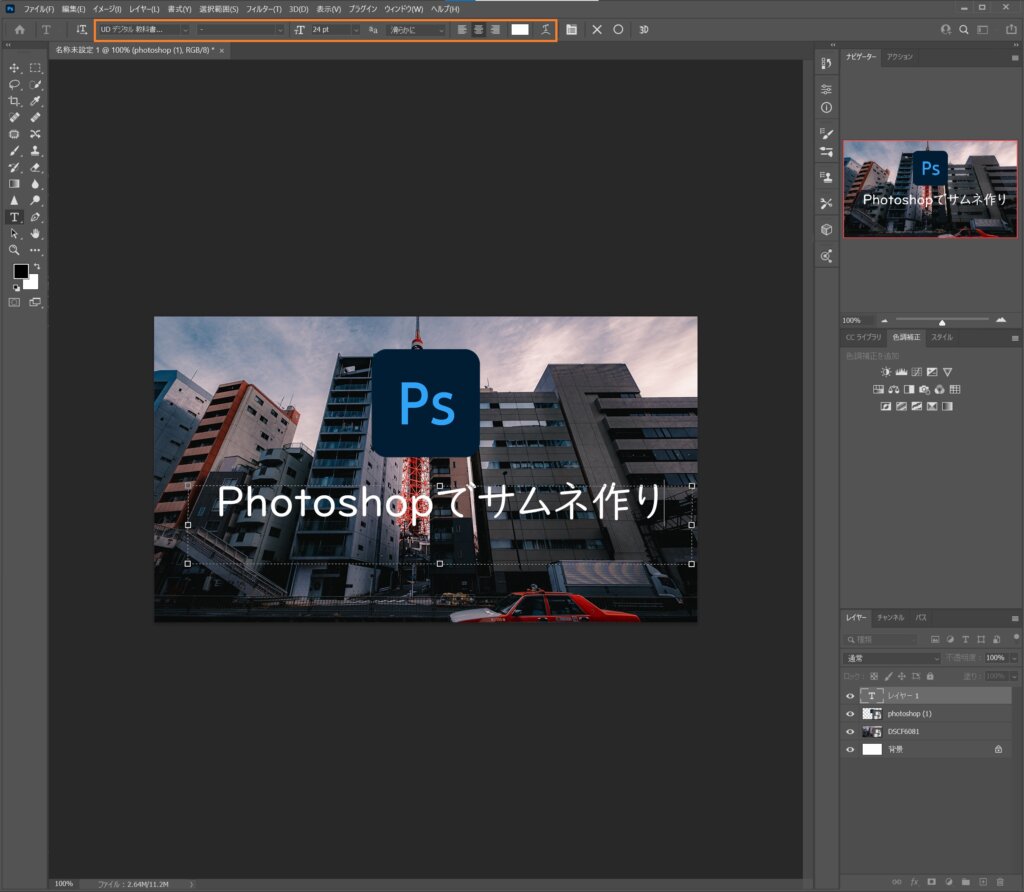Image resolution: width=1024 pixels, height=892 pixels.
Task: Open the フィルター(T) menu
Action: coord(264,9)
